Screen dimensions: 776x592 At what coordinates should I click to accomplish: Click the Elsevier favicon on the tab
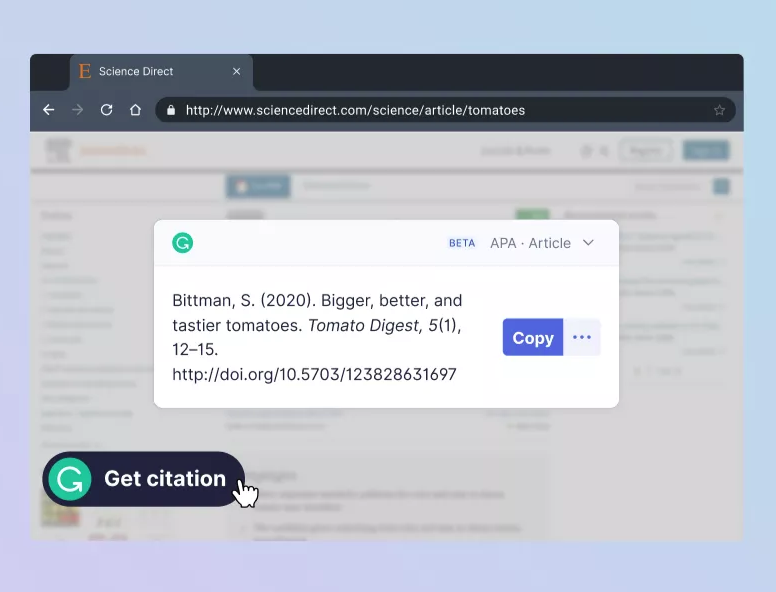85,71
